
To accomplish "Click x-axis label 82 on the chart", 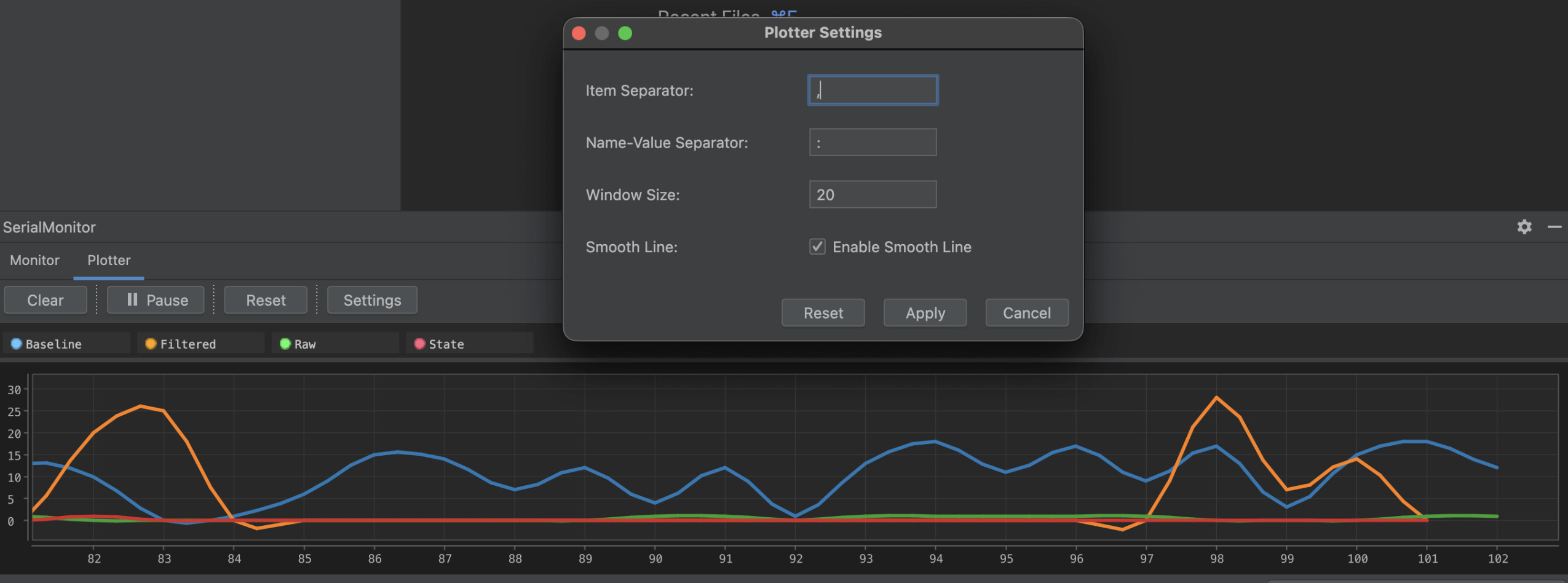I will [93, 558].
